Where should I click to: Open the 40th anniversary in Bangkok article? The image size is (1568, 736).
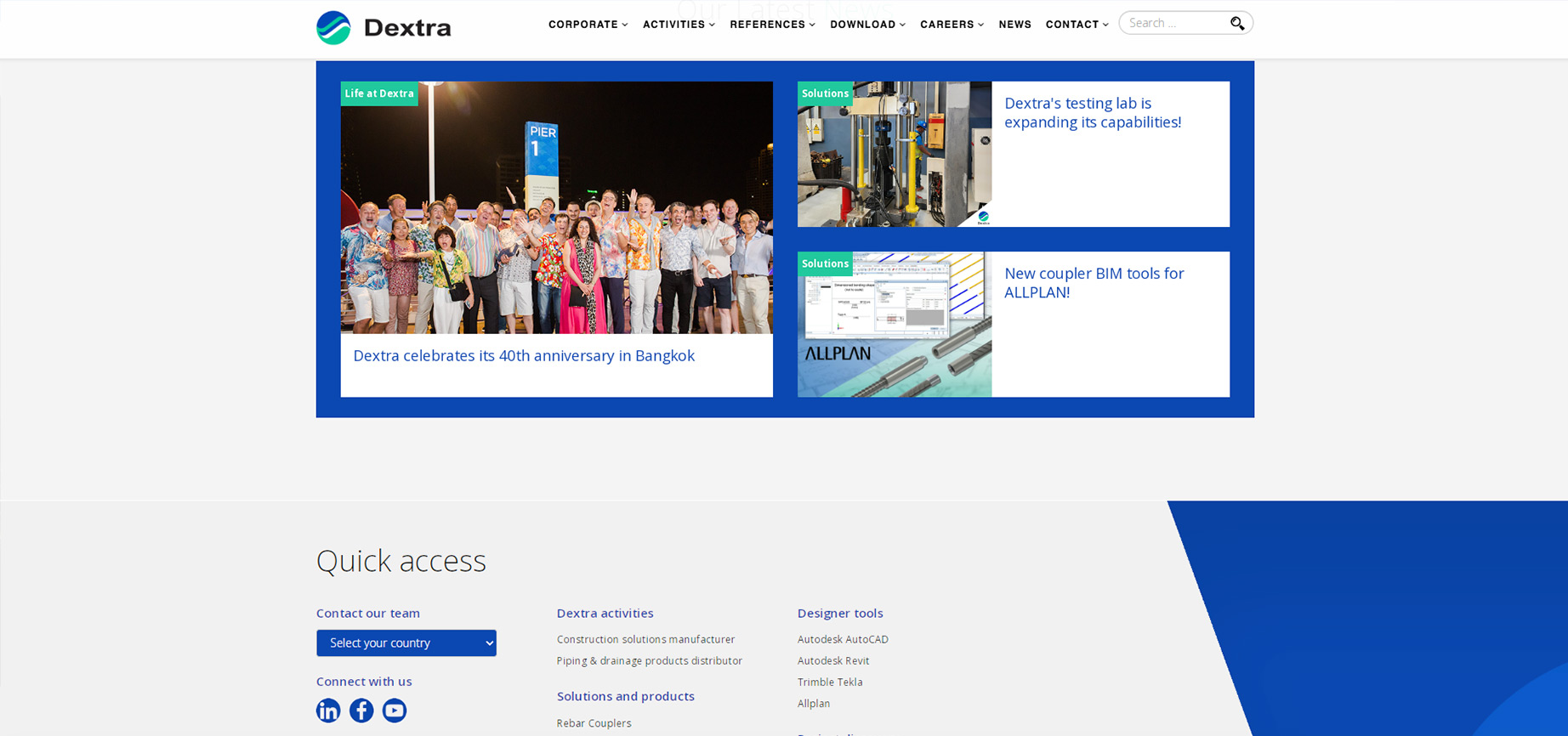(524, 356)
